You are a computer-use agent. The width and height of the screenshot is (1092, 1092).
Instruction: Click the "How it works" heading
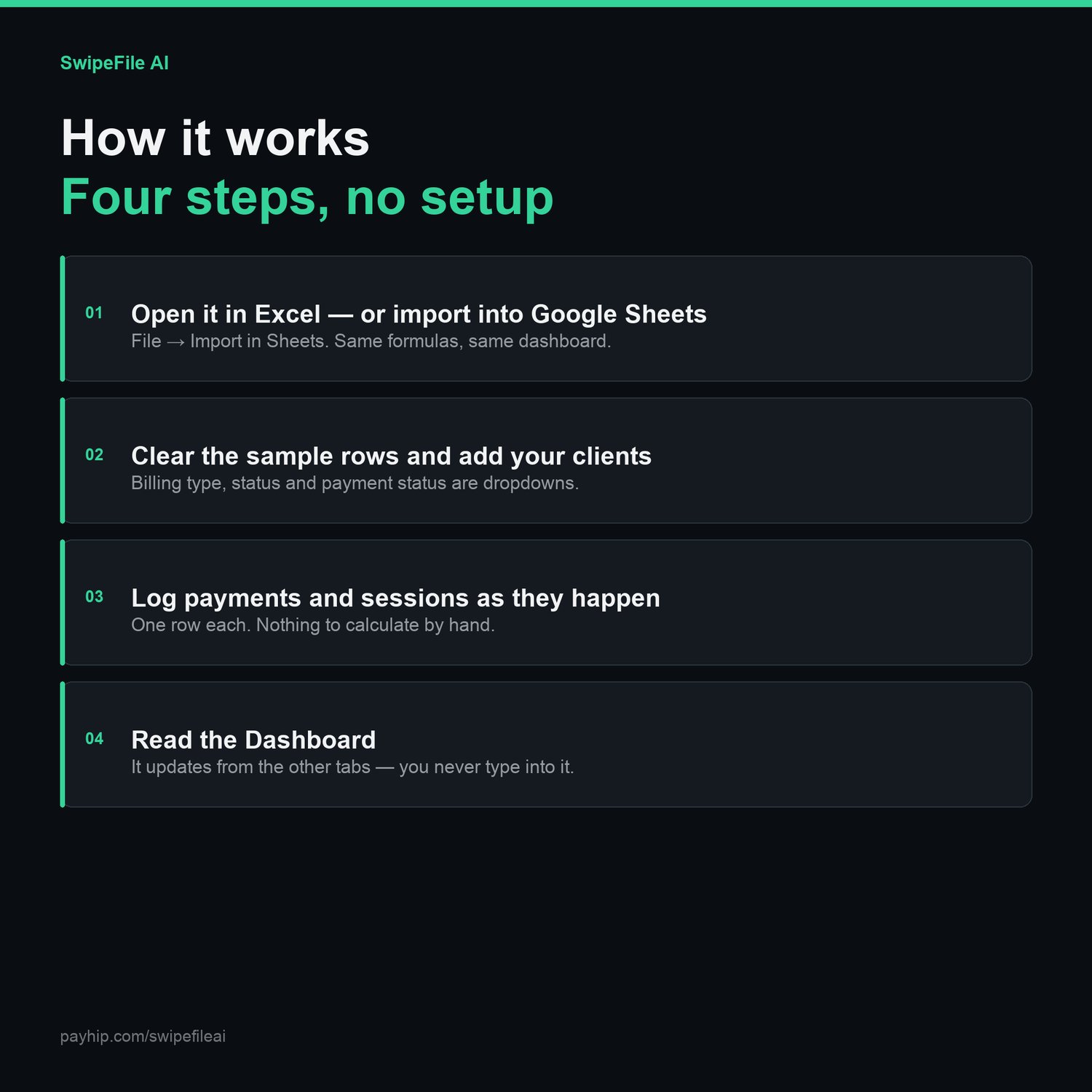(215, 138)
